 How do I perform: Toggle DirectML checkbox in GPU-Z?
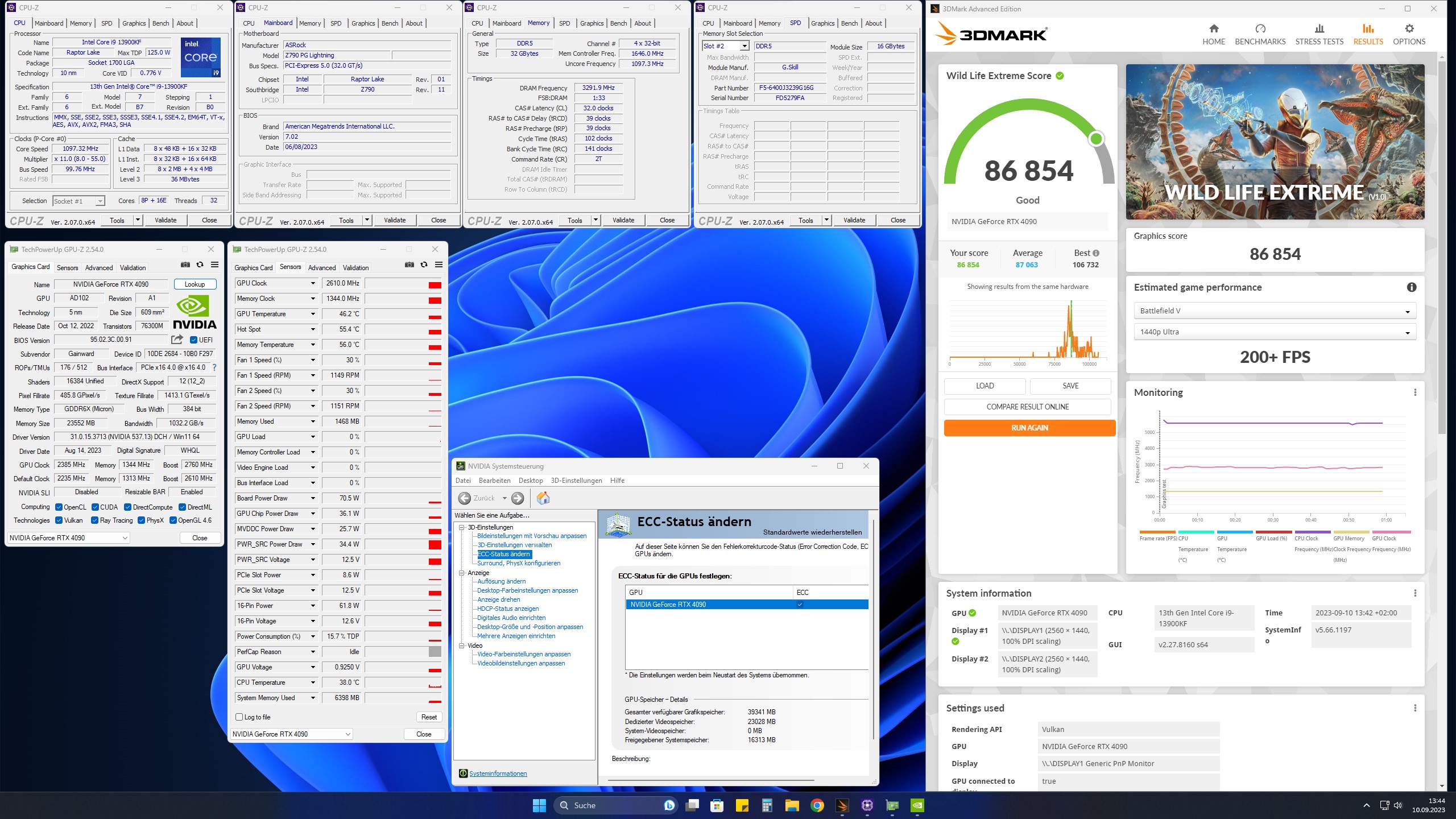(182, 507)
